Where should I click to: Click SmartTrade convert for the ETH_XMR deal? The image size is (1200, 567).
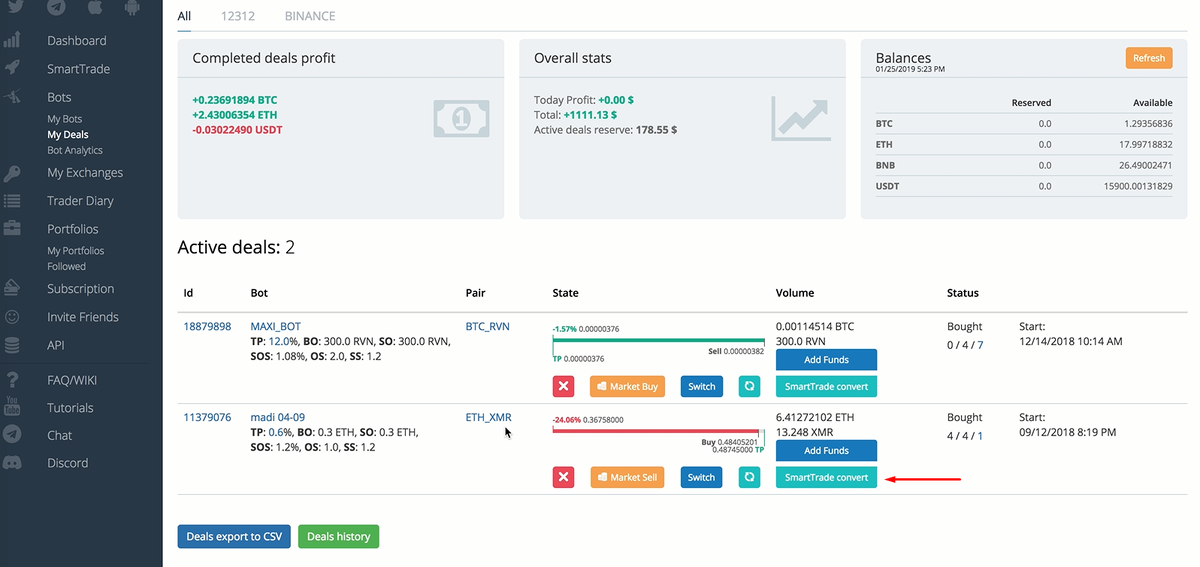tap(826, 477)
